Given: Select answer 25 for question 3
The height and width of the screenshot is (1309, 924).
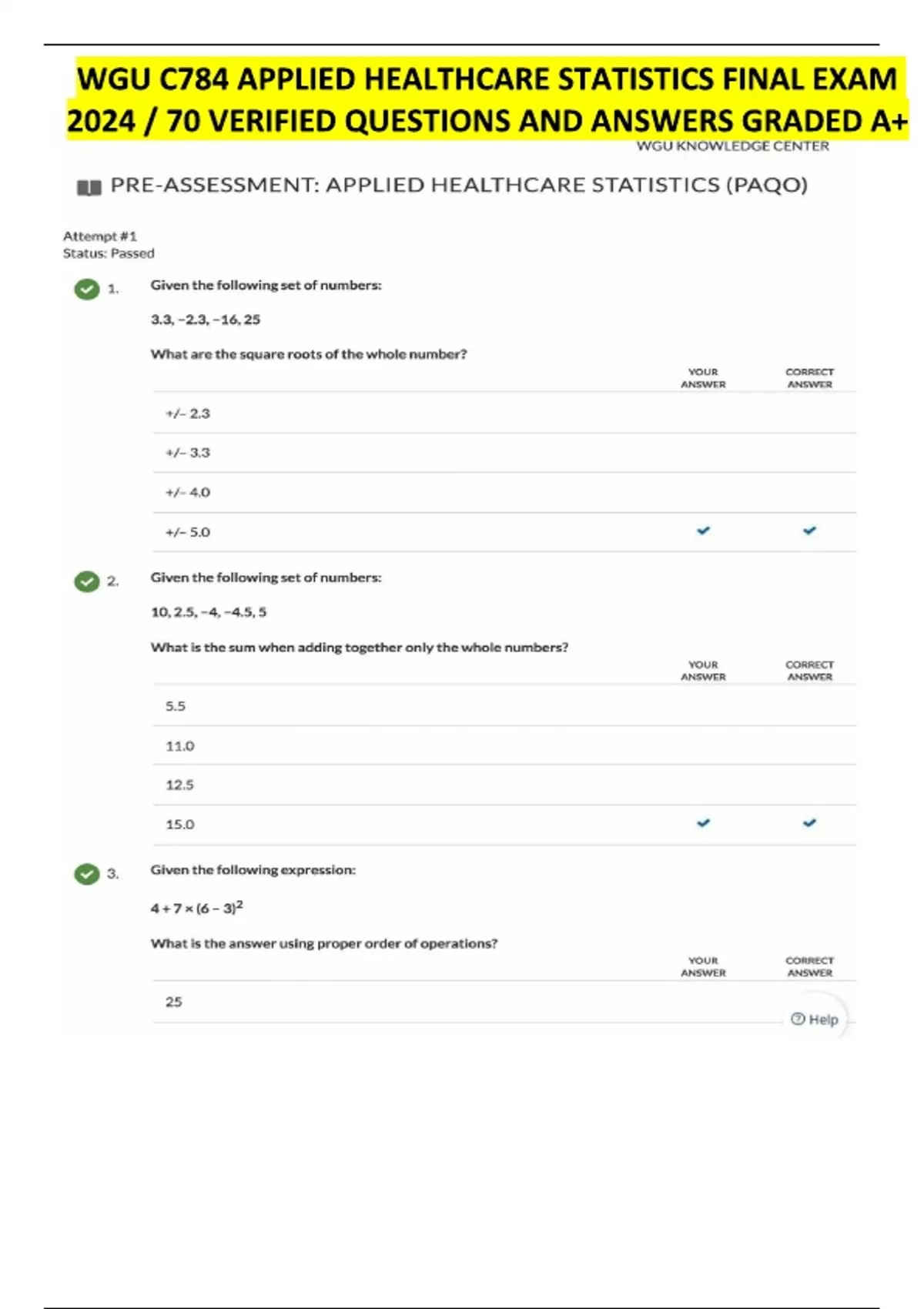Looking at the screenshot, I should pos(174,1002).
